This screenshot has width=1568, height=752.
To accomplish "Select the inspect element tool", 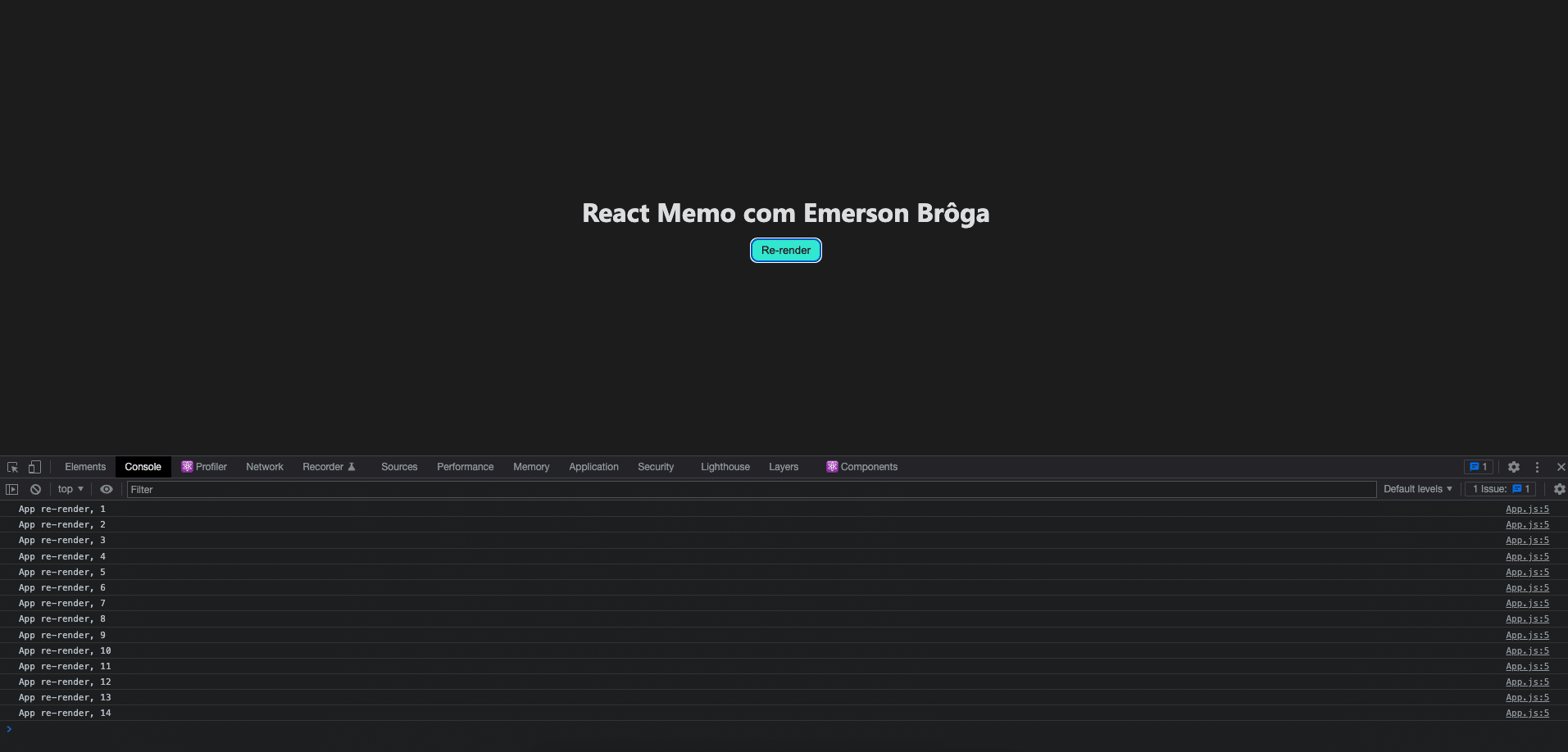I will pos(12,466).
